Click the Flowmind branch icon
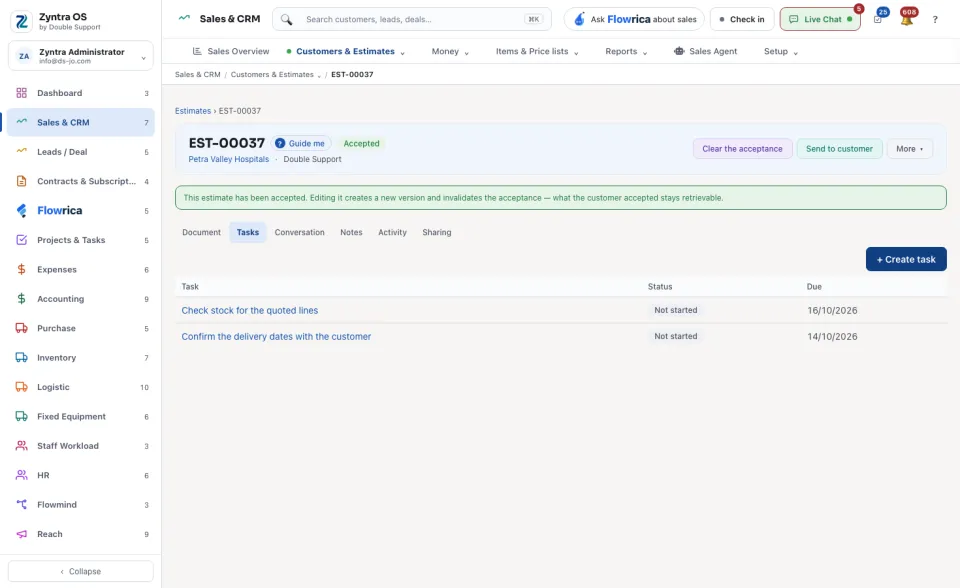 (21, 505)
